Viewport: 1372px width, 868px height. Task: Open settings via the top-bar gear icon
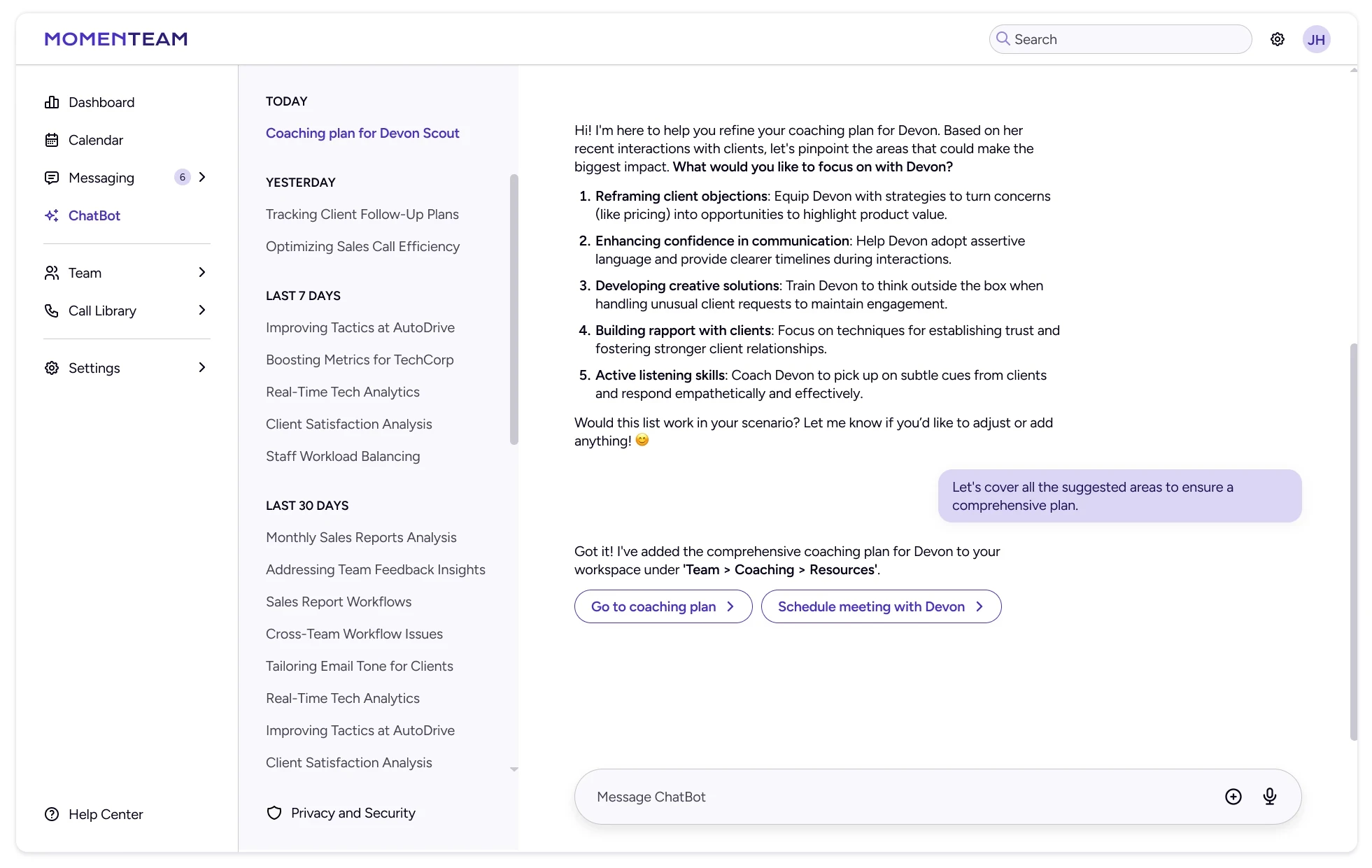point(1277,39)
